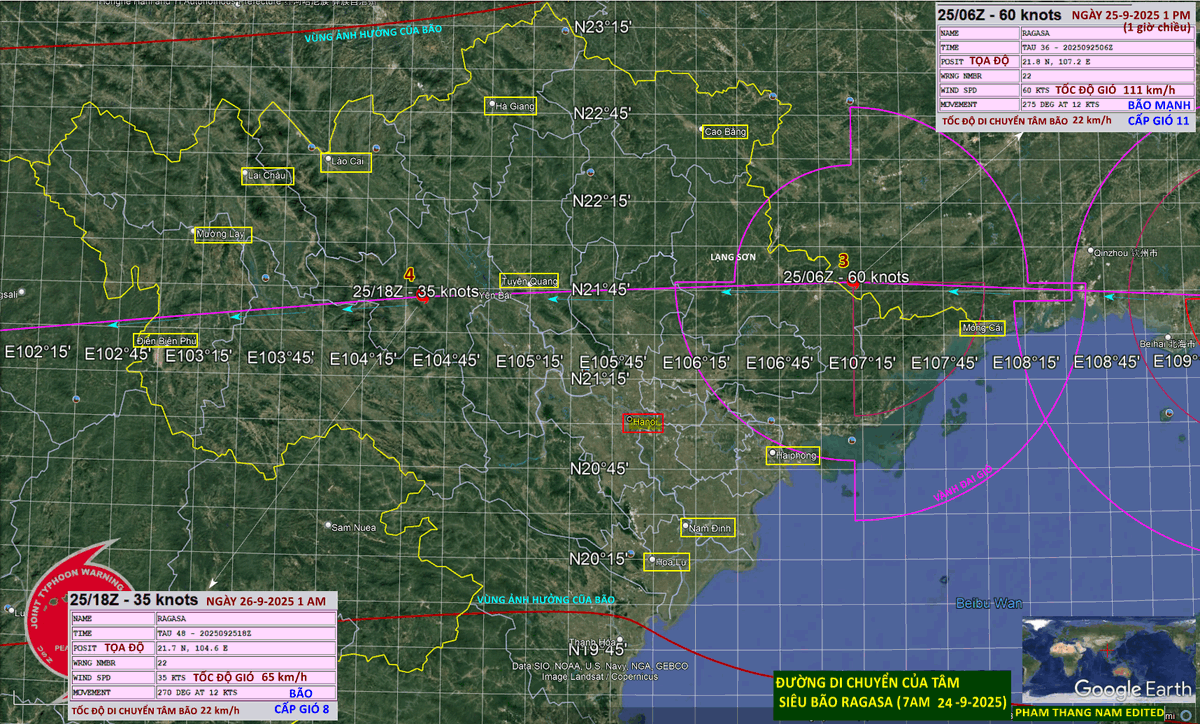Click the white city dot beside Sam Nuea
The height and width of the screenshot is (724, 1200).
327,524
